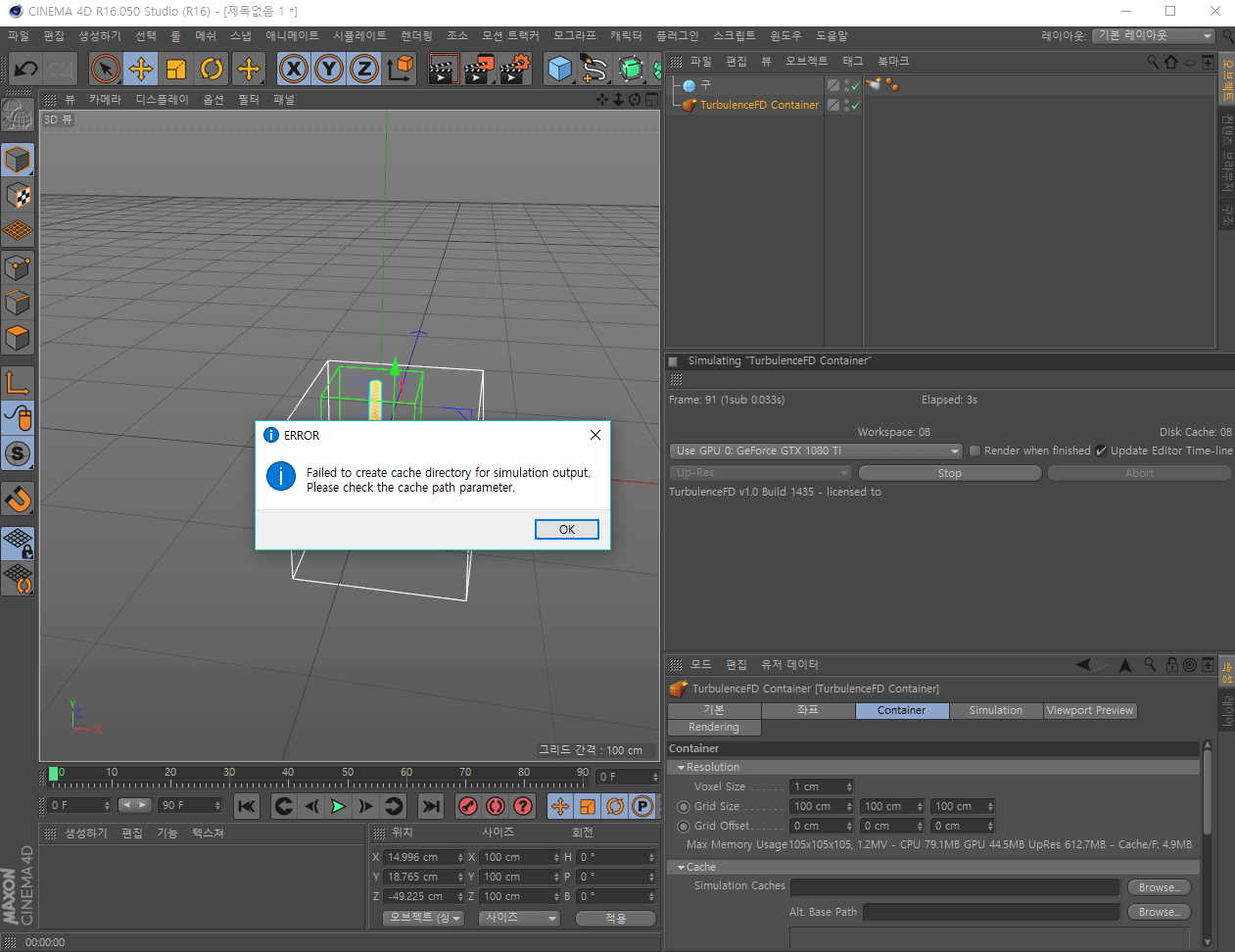Toggle green enable check for TurbulenceFD Container

(x=855, y=105)
